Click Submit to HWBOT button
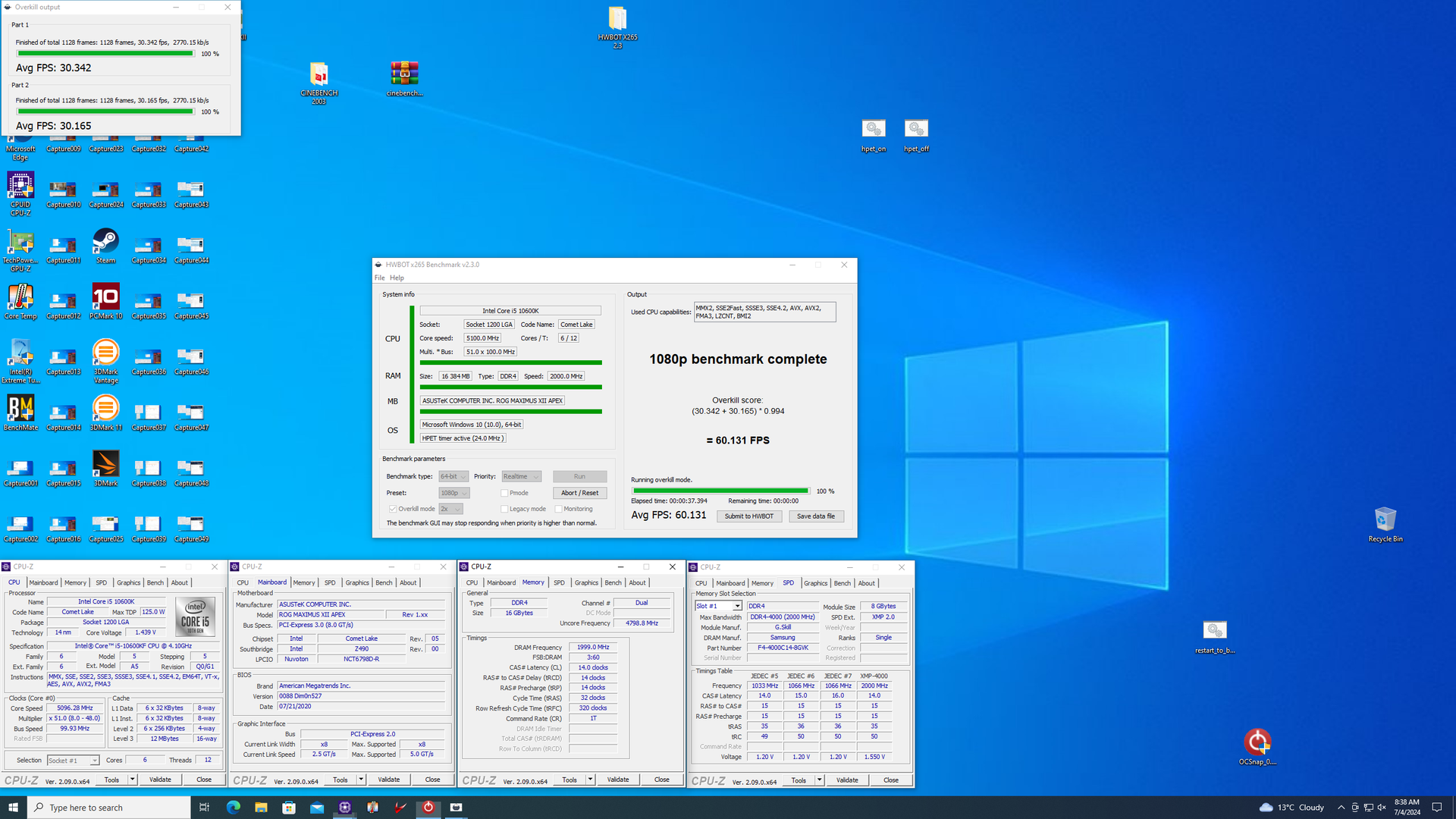 tap(748, 516)
